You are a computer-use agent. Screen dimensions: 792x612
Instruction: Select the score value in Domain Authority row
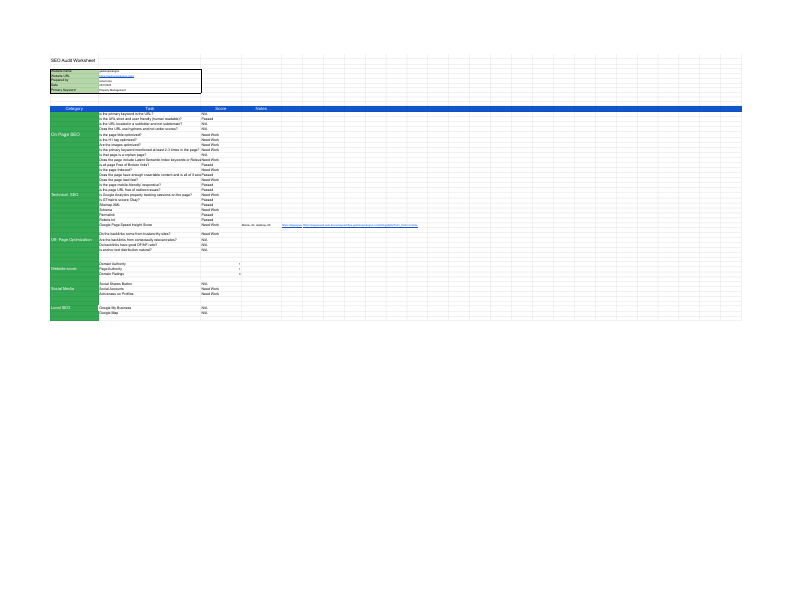(x=221, y=264)
